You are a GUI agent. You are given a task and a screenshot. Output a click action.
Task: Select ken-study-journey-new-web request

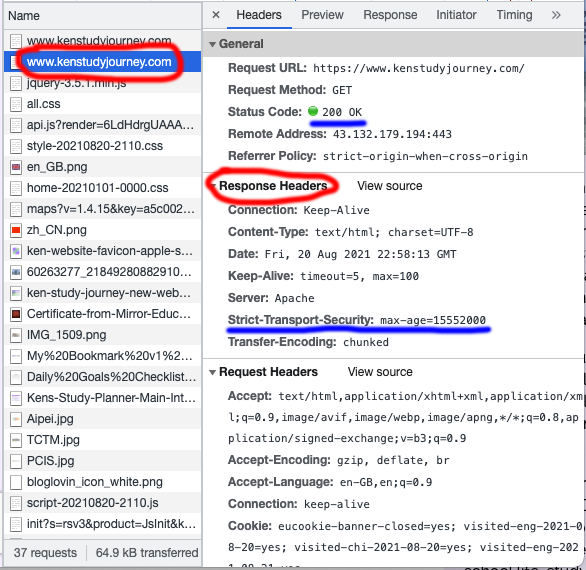pyautogui.click(x=103, y=293)
